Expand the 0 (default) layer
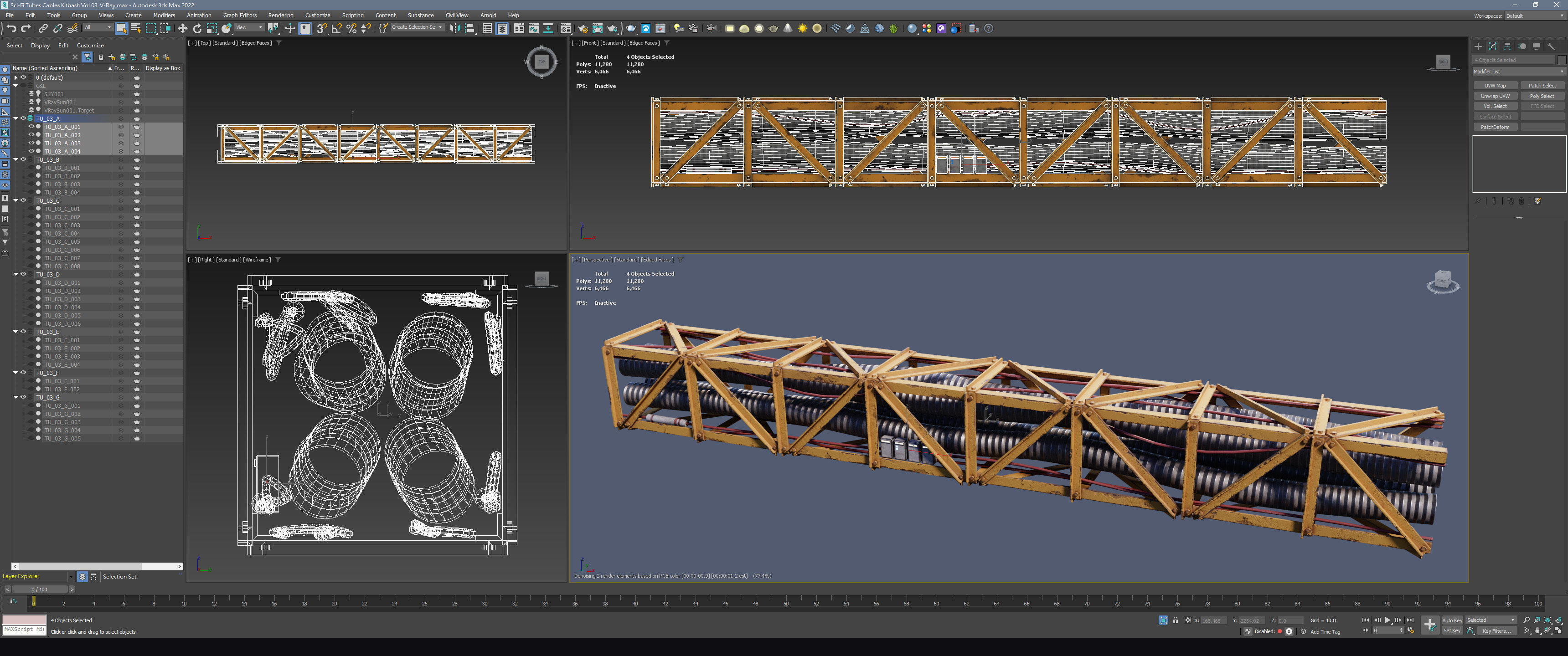This screenshot has height=656, width=1568. (16, 77)
